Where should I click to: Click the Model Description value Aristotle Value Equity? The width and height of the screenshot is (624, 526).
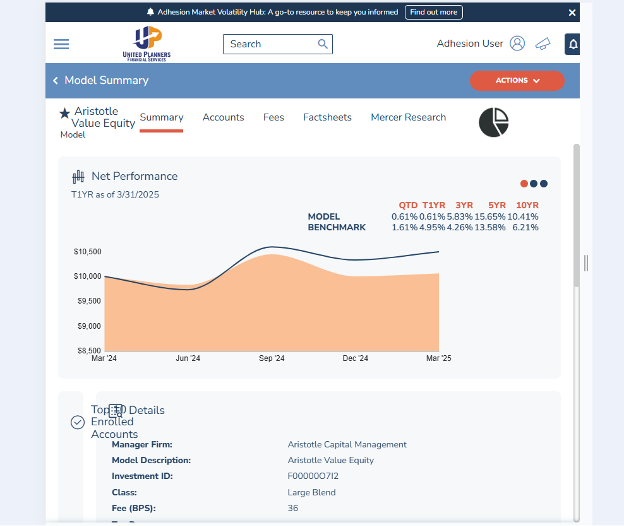(330, 460)
